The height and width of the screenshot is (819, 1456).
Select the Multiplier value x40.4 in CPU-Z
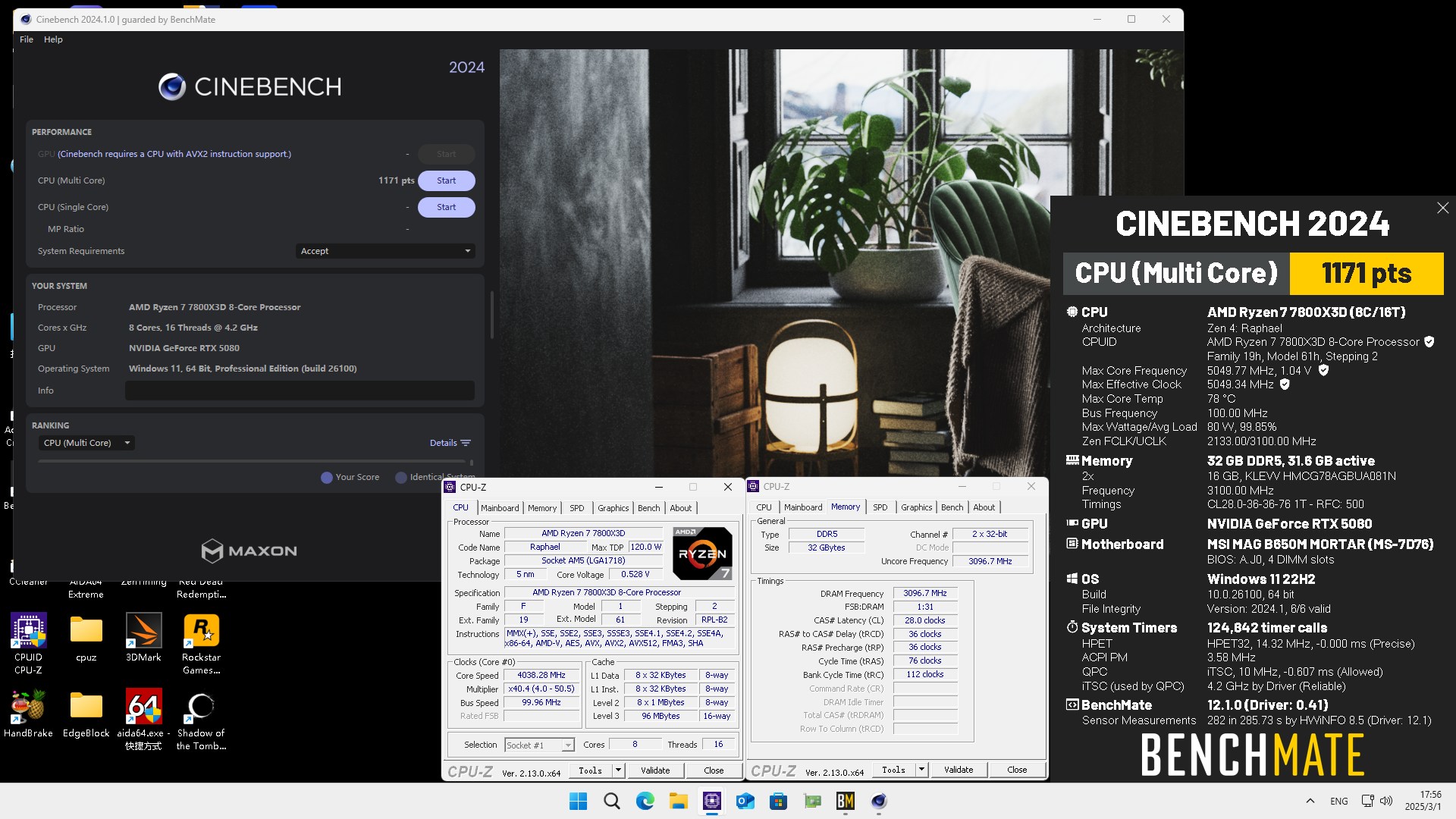click(541, 689)
